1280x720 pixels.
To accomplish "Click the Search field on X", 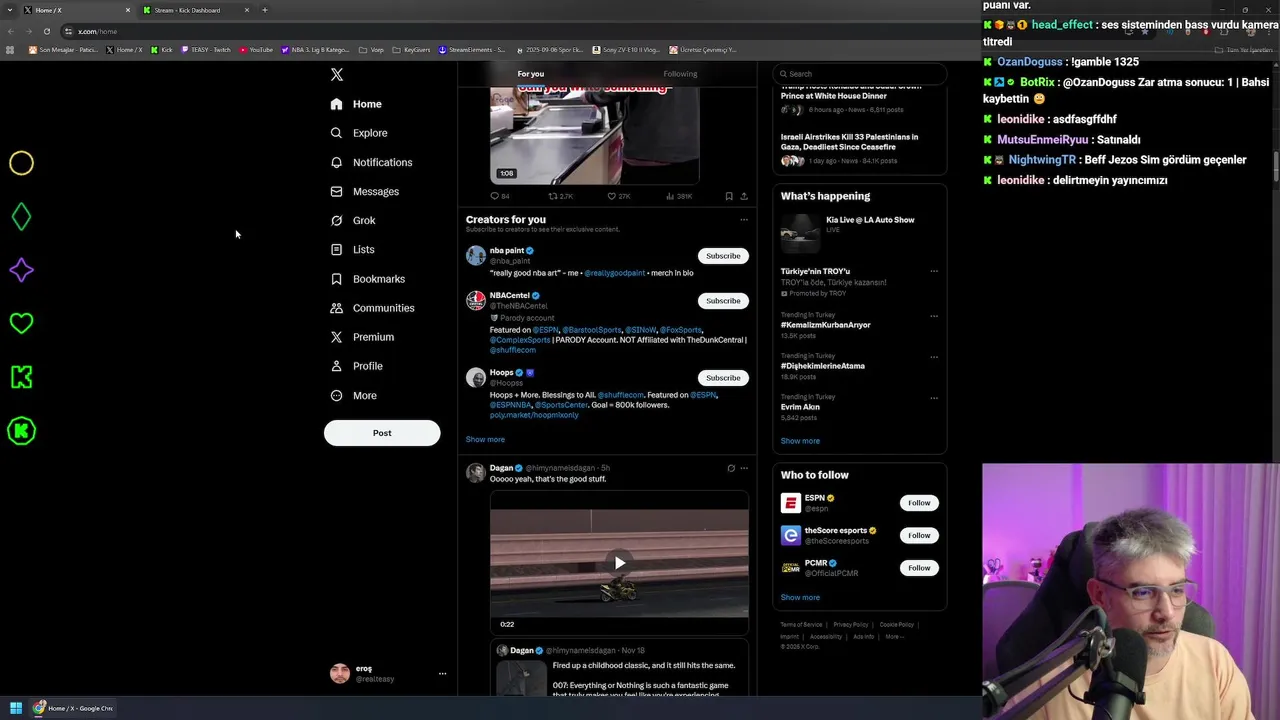I will click(x=860, y=74).
